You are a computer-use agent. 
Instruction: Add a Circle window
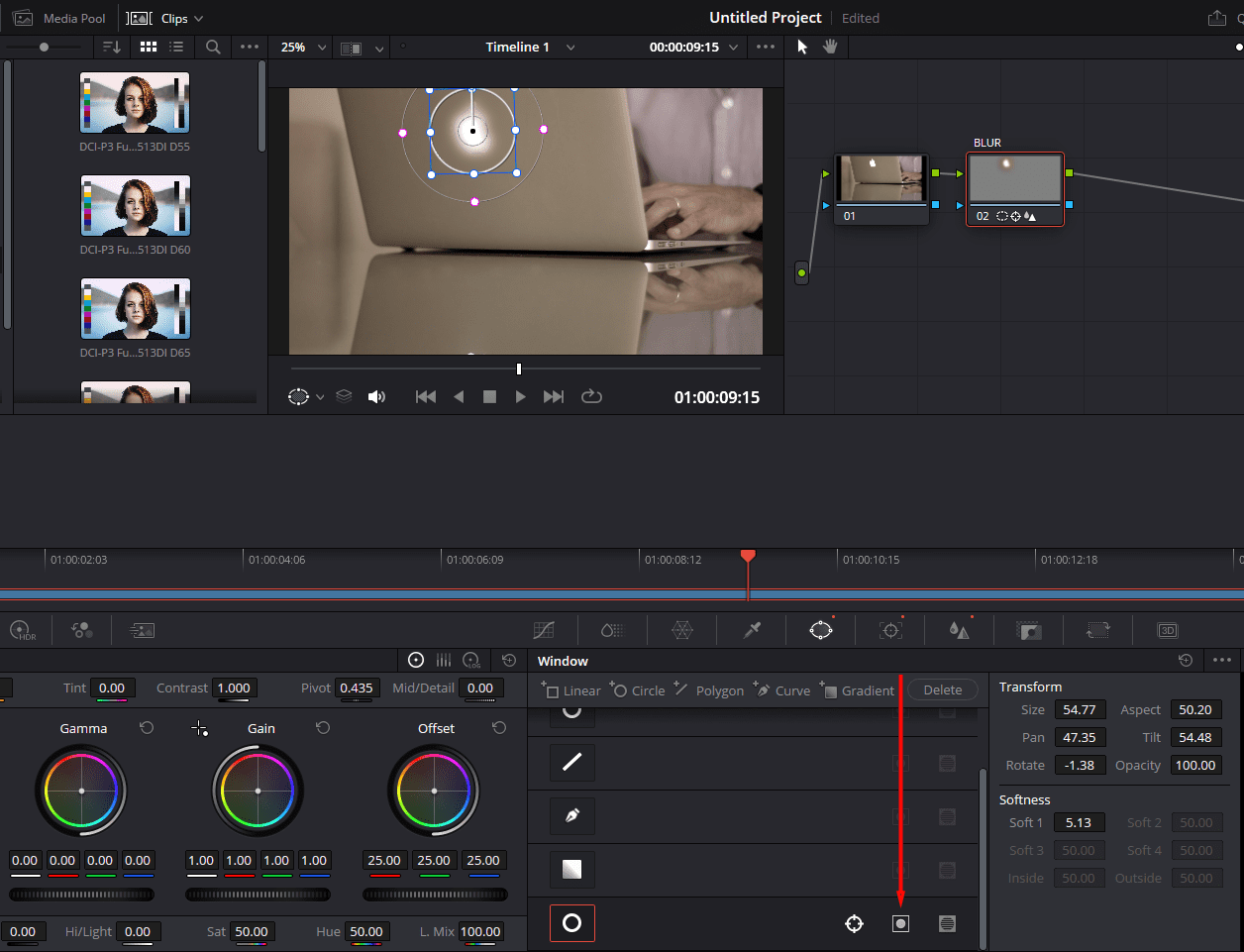click(x=638, y=689)
